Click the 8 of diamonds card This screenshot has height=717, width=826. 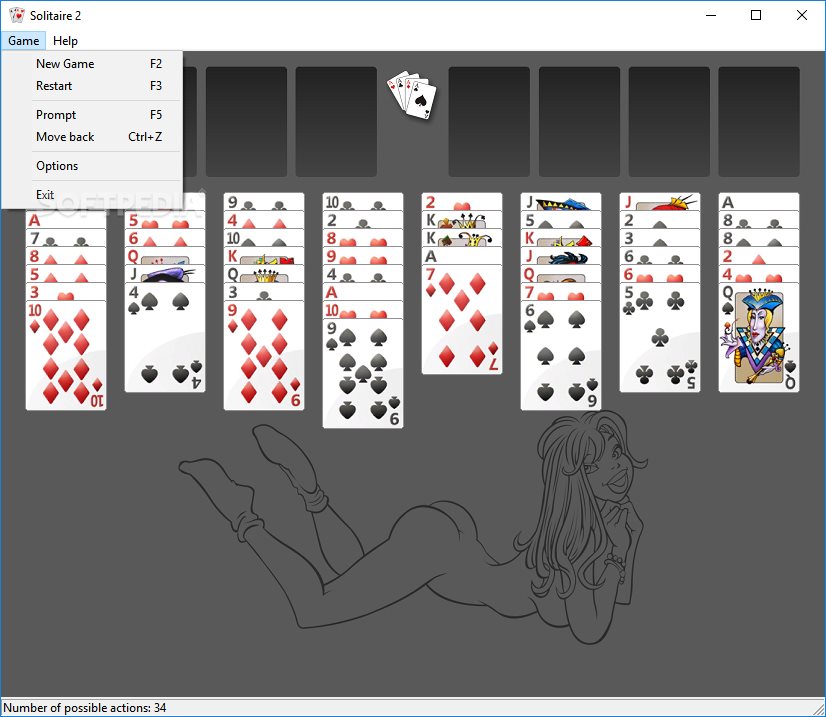tap(66, 256)
